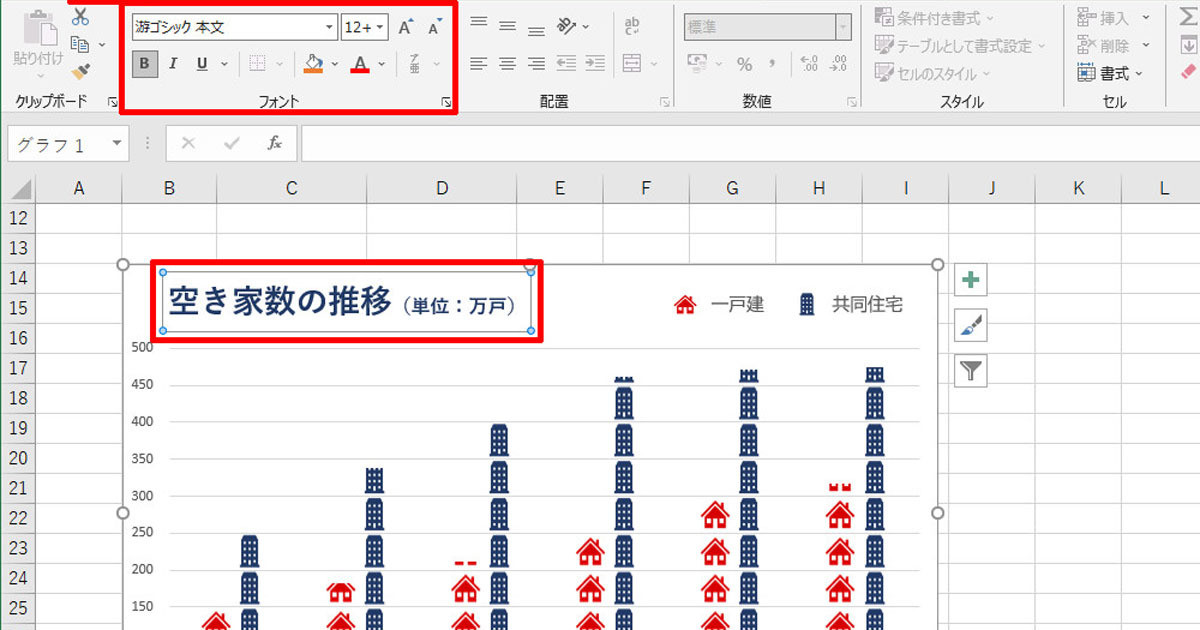Toggle Underline formatting

pyautogui.click(x=202, y=64)
